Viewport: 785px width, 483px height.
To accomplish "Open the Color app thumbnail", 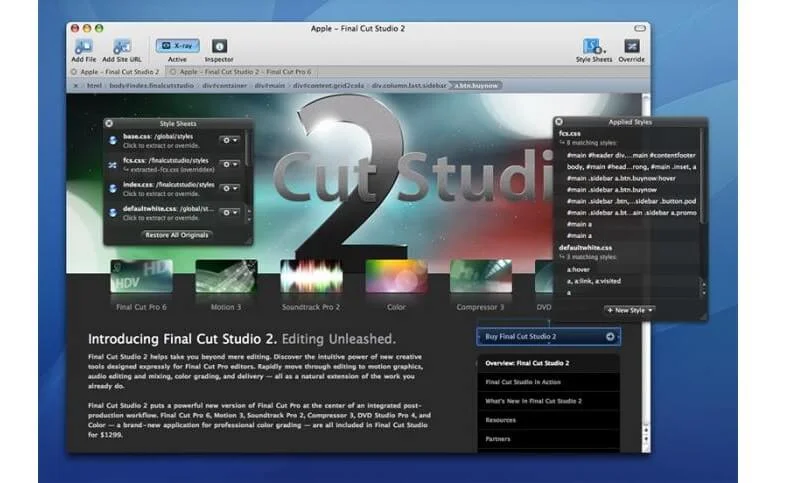I will 396,276.
